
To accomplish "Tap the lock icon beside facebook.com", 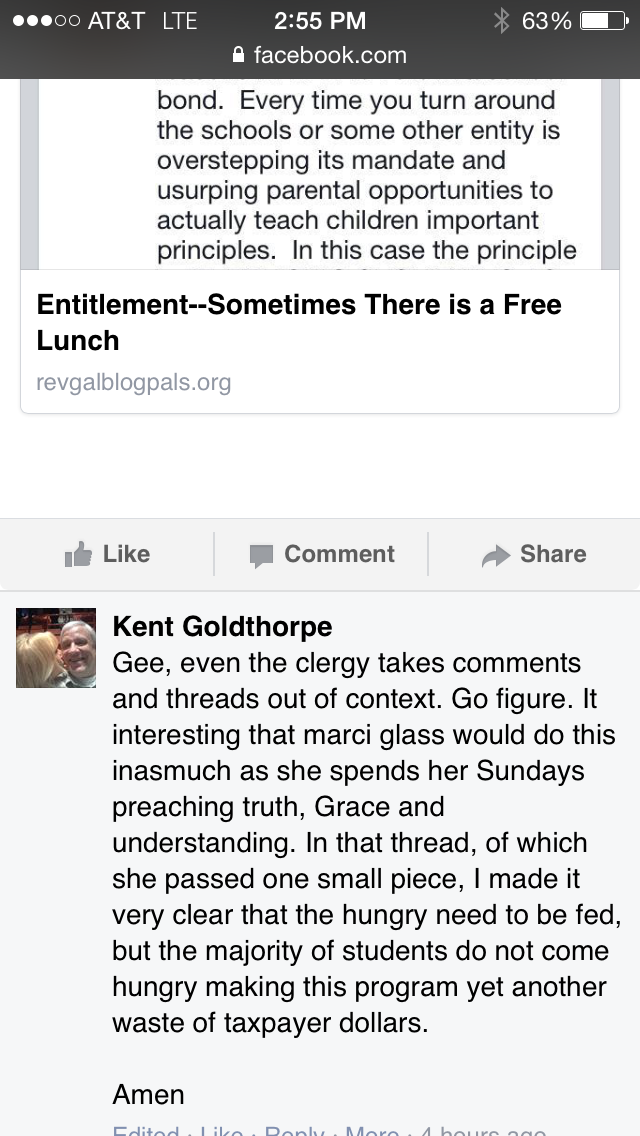I will click(238, 54).
